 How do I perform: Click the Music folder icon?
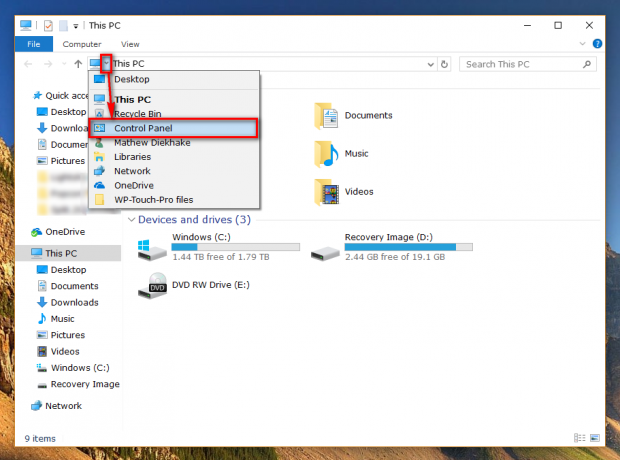(326, 154)
